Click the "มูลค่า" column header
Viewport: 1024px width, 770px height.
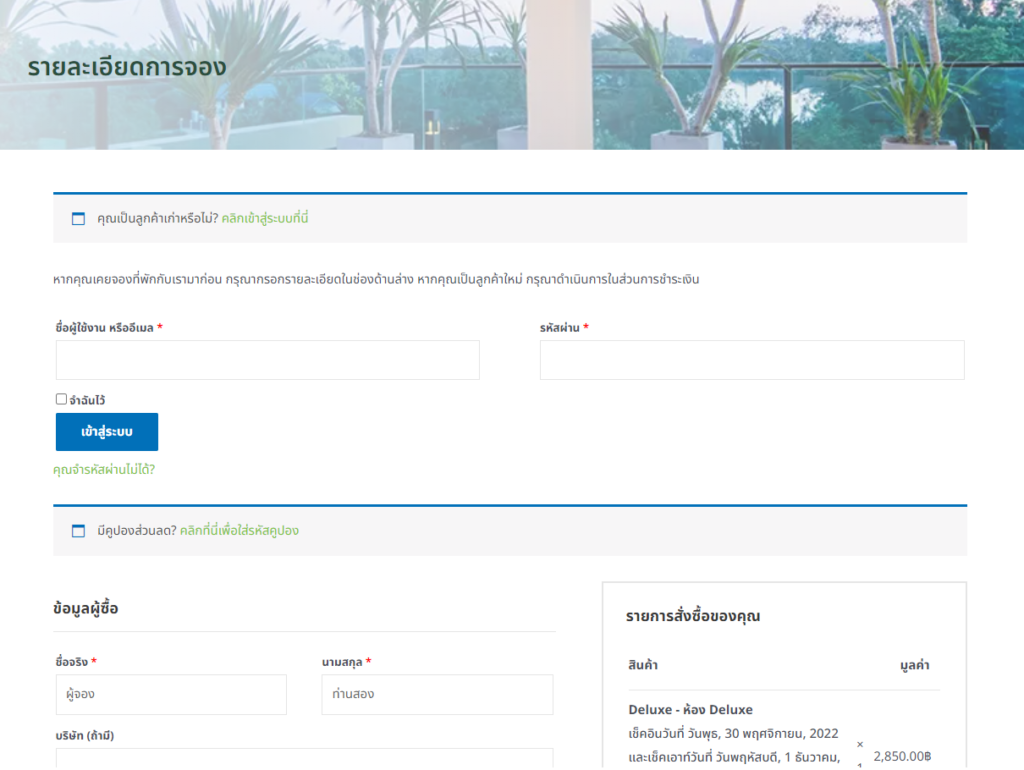(x=914, y=665)
